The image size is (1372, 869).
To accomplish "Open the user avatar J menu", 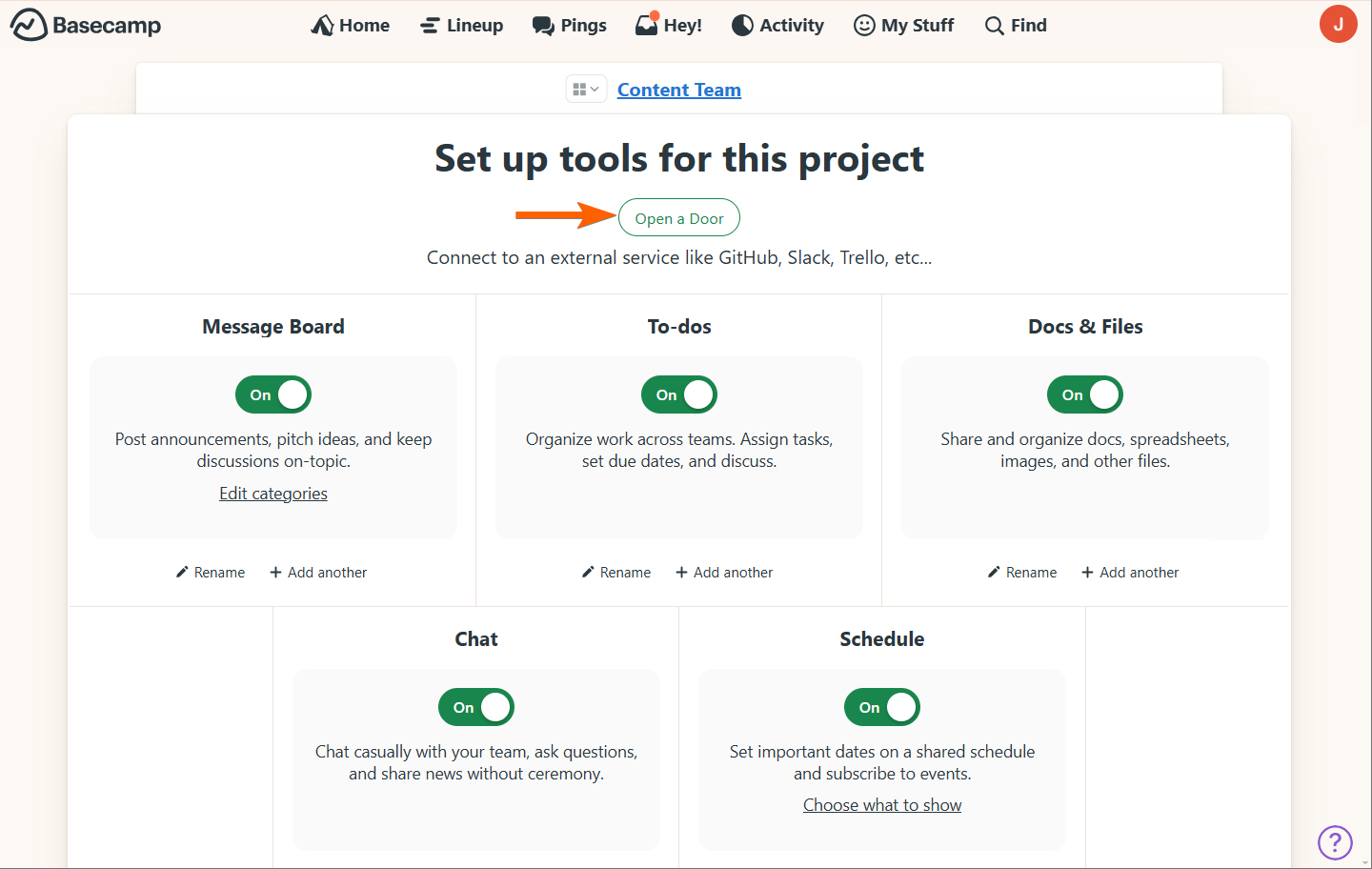I will click(x=1338, y=25).
